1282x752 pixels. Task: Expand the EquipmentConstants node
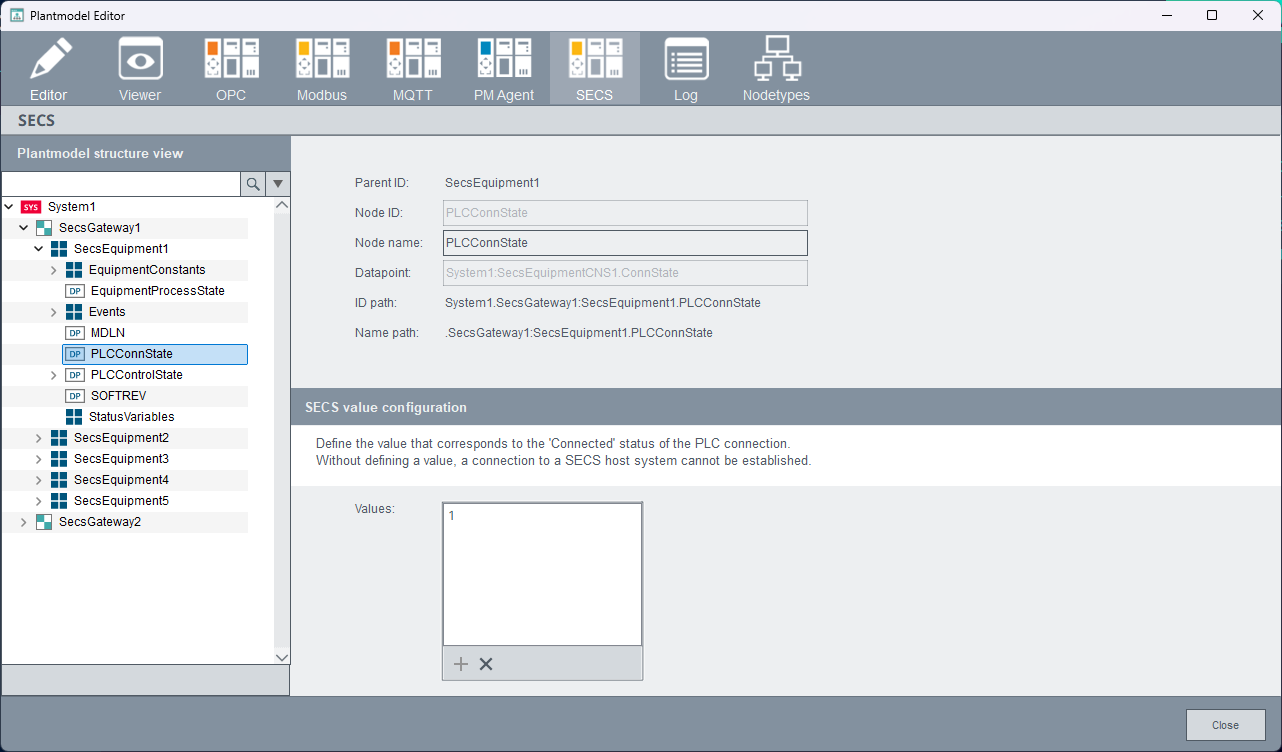pos(54,270)
